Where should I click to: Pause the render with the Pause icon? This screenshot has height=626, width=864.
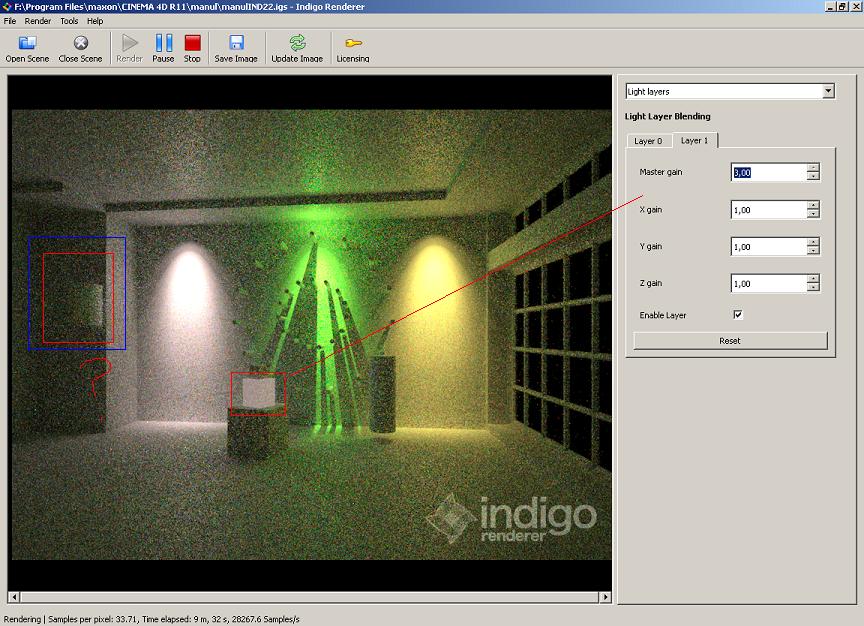163,43
